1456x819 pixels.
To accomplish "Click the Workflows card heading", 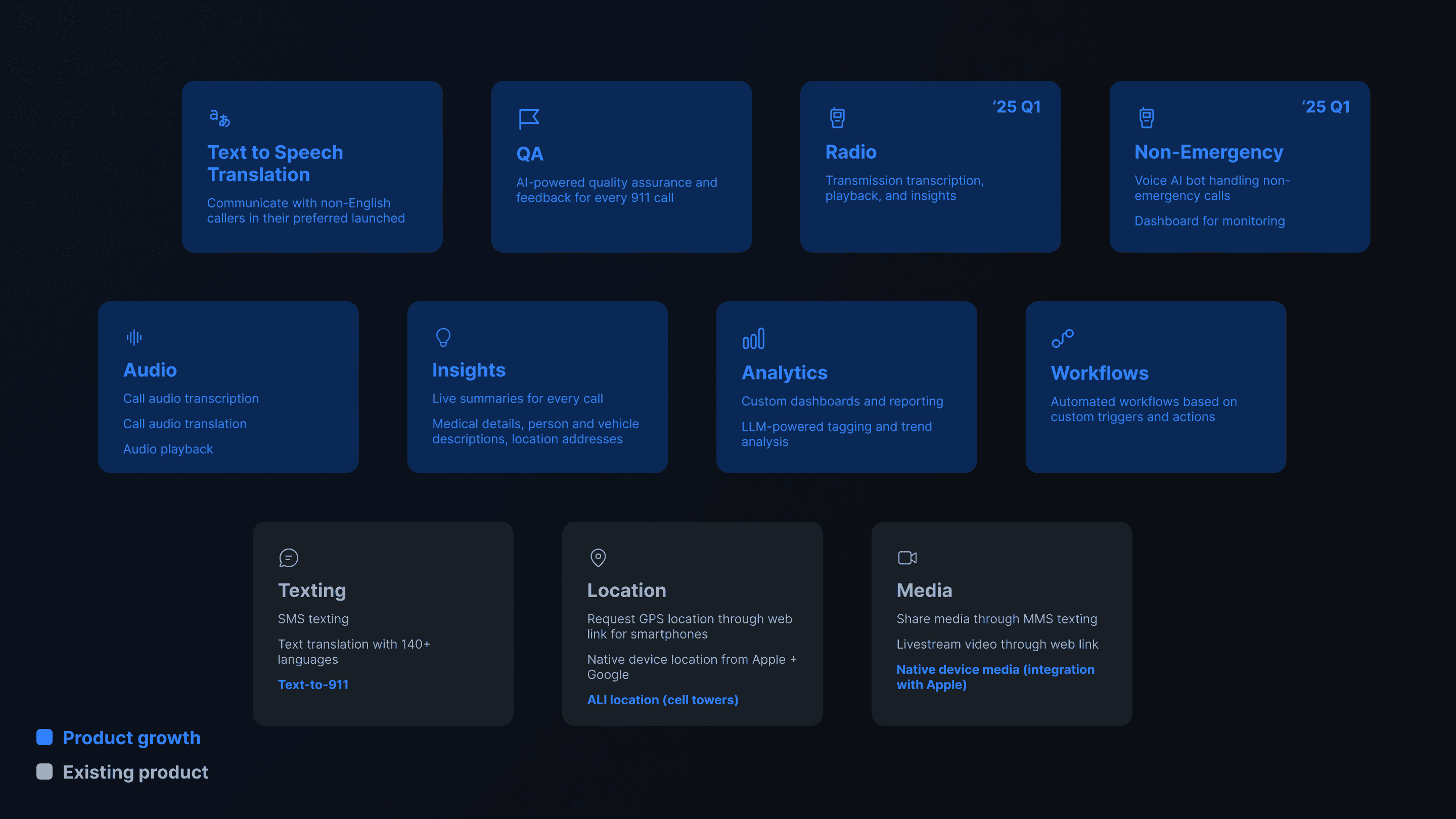I will (x=1100, y=373).
